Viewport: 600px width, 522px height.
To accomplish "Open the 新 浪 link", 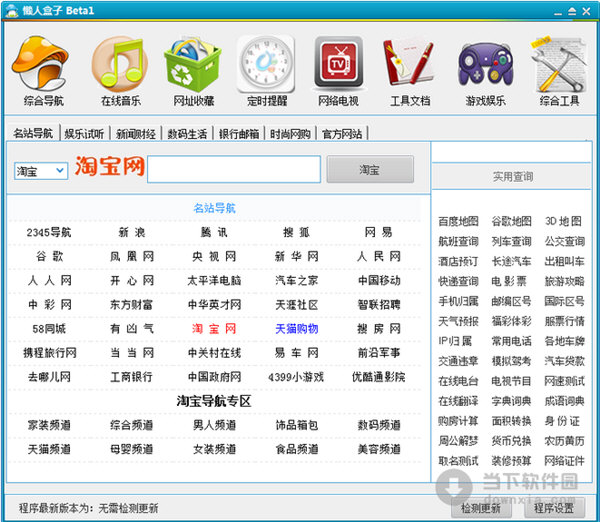I will click(132, 232).
